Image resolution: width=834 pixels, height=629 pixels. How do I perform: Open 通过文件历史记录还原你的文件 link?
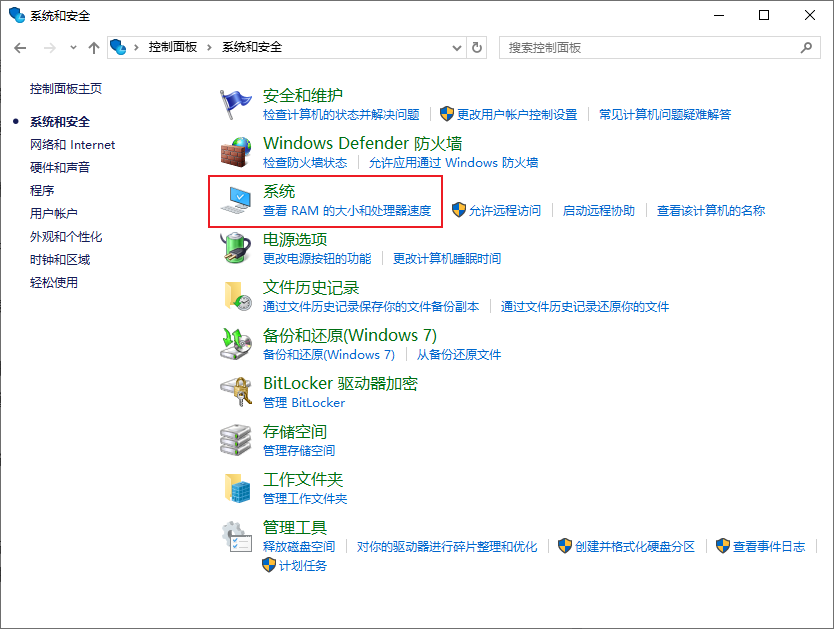coord(585,307)
